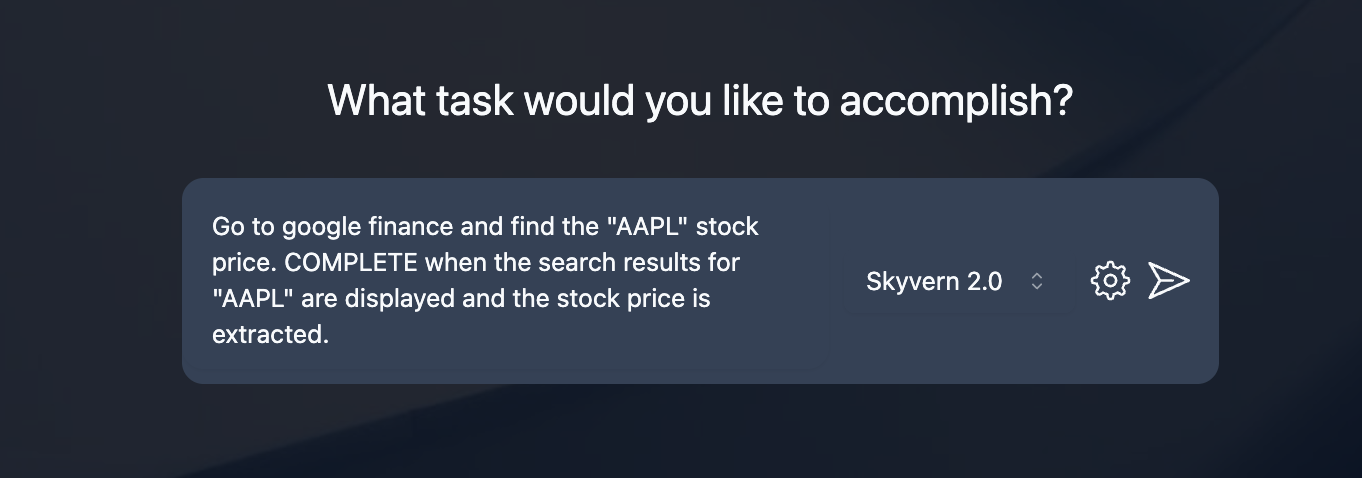Image resolution: width=1362 pixels, height=478 pixels.
Task: Click the heading "What task would you like to accomplish?"
Action: pyautogui.click(x=700, y=101)
